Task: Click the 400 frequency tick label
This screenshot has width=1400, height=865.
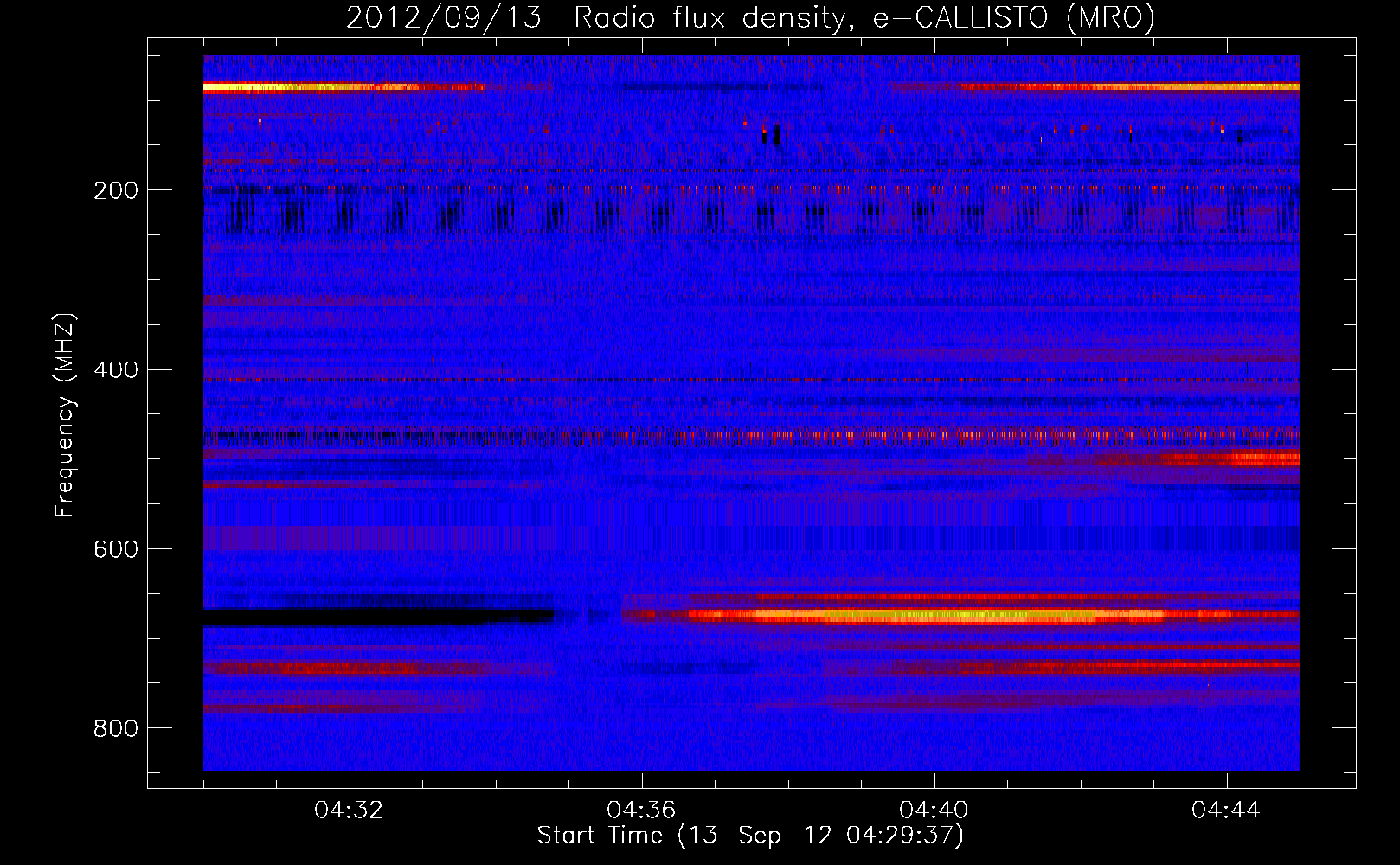Action: (116, 370)
